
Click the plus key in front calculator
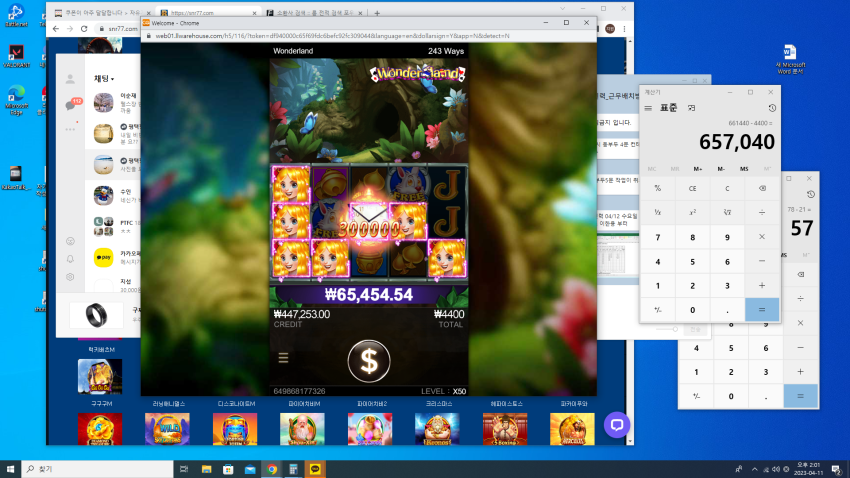pos(762,286)
